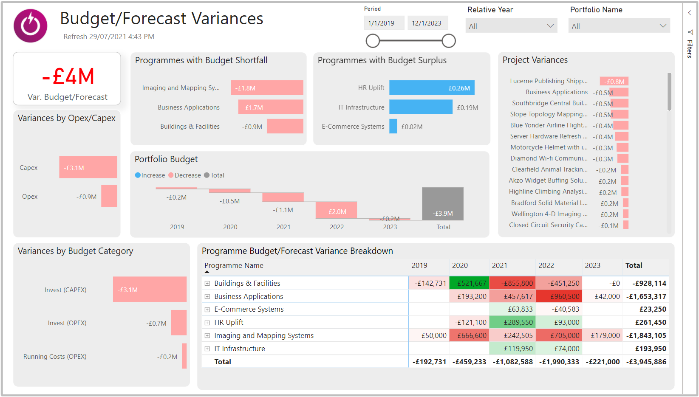699x397 pixels.
Task: Select the Buildings & Facilities shortfall bar
Action: click(285, 126)
